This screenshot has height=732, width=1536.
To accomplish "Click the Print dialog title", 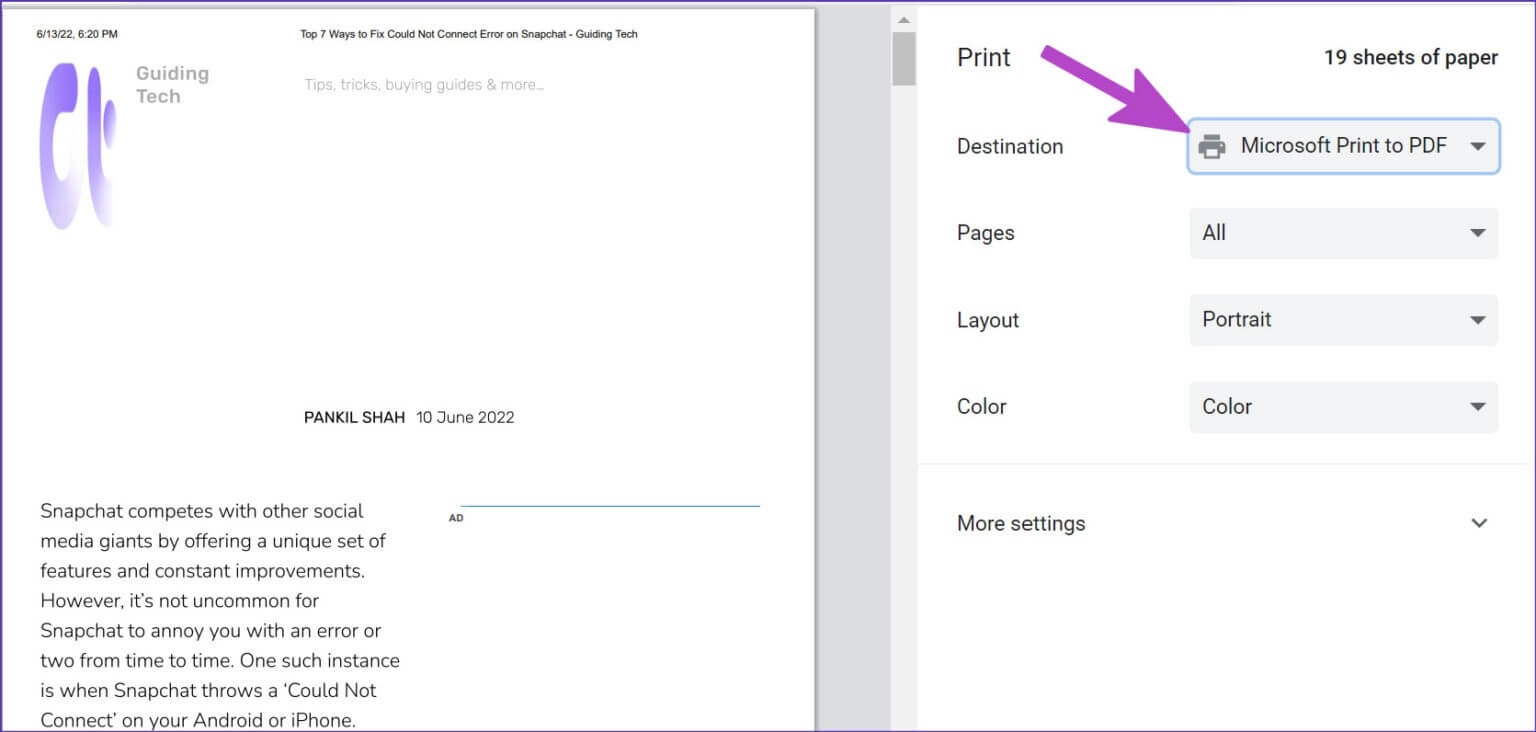I will 984,58.
